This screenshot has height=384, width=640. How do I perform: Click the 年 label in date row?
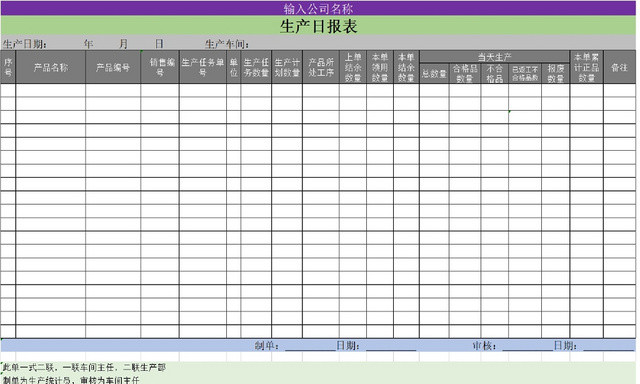click(89, 44)
